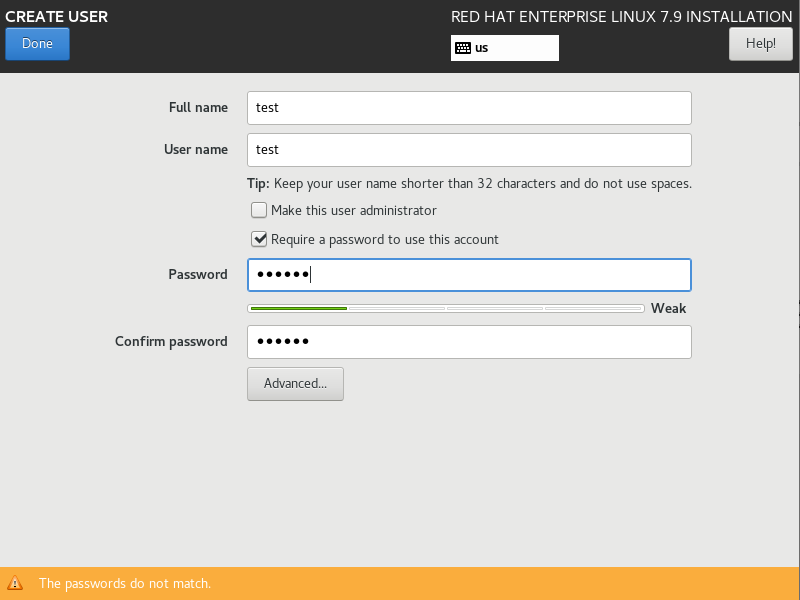Click the keyboard icon beside us

463,48
